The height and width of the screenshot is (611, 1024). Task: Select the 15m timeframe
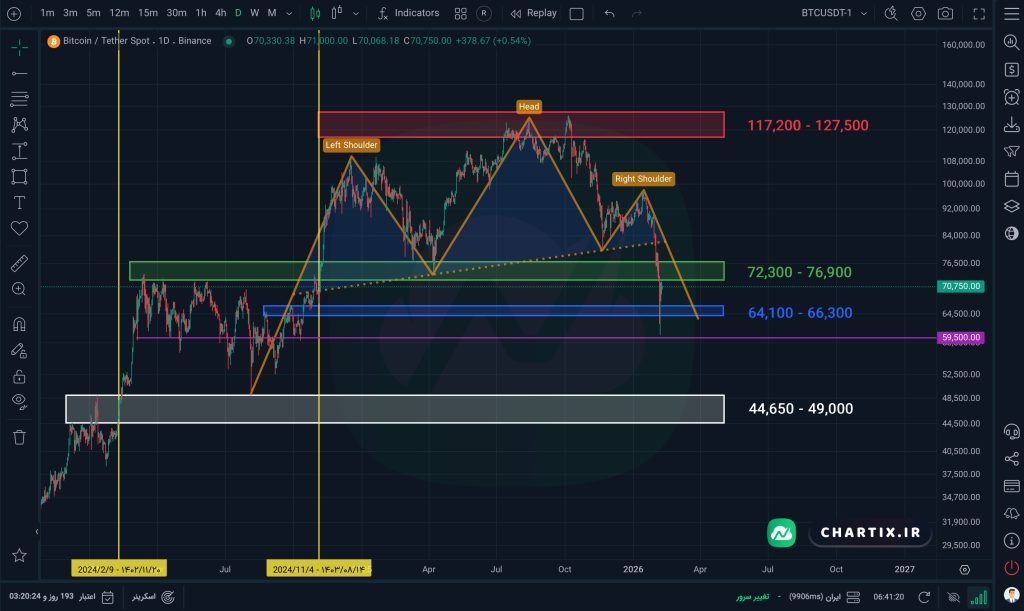(147, 13)
